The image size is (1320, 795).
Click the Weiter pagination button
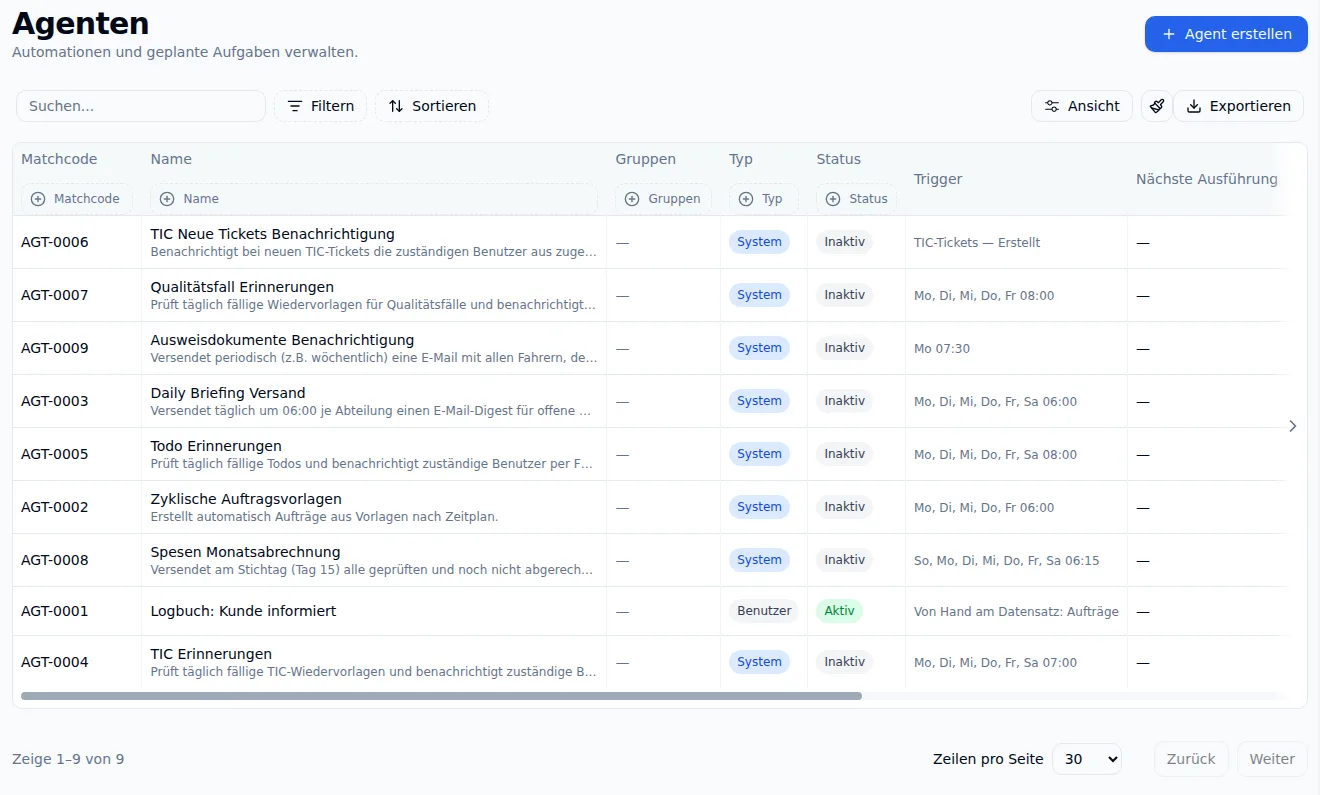(x=1272, y=759)
